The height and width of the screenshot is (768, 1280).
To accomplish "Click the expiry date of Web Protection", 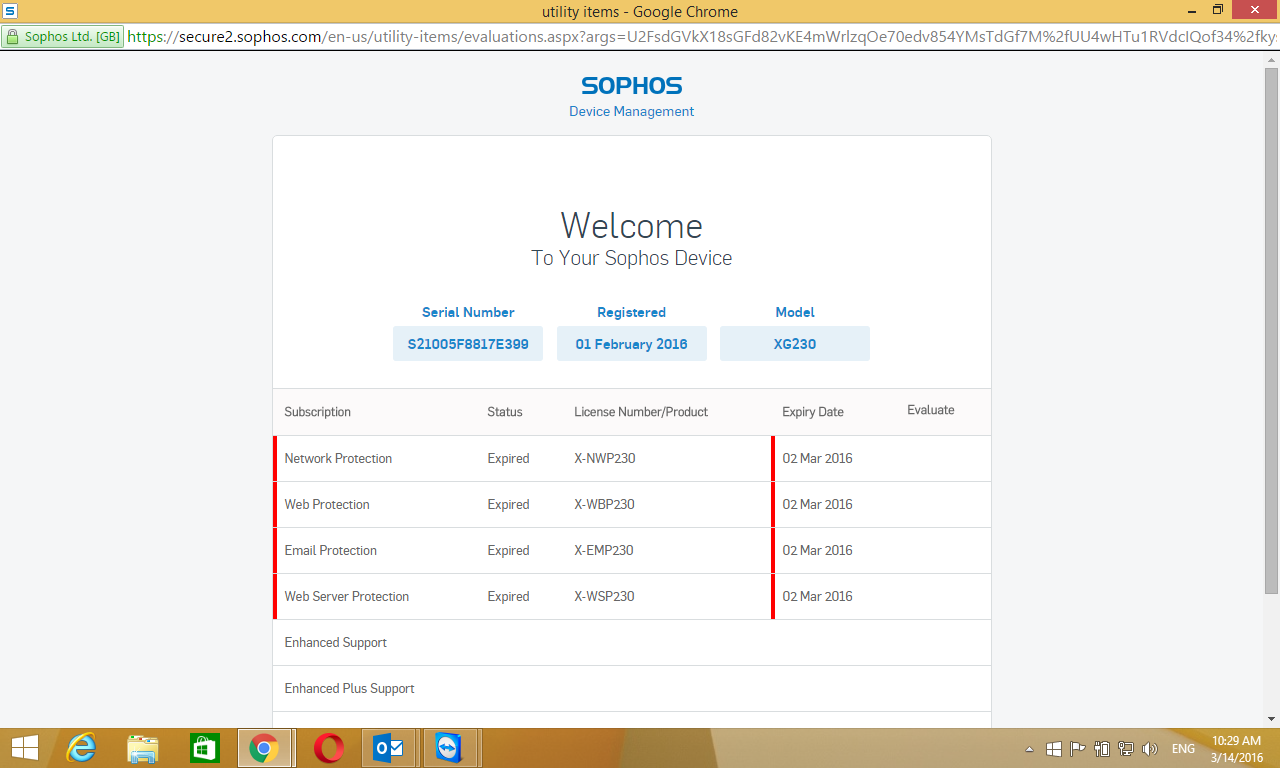I will click(x=817, y=504).
